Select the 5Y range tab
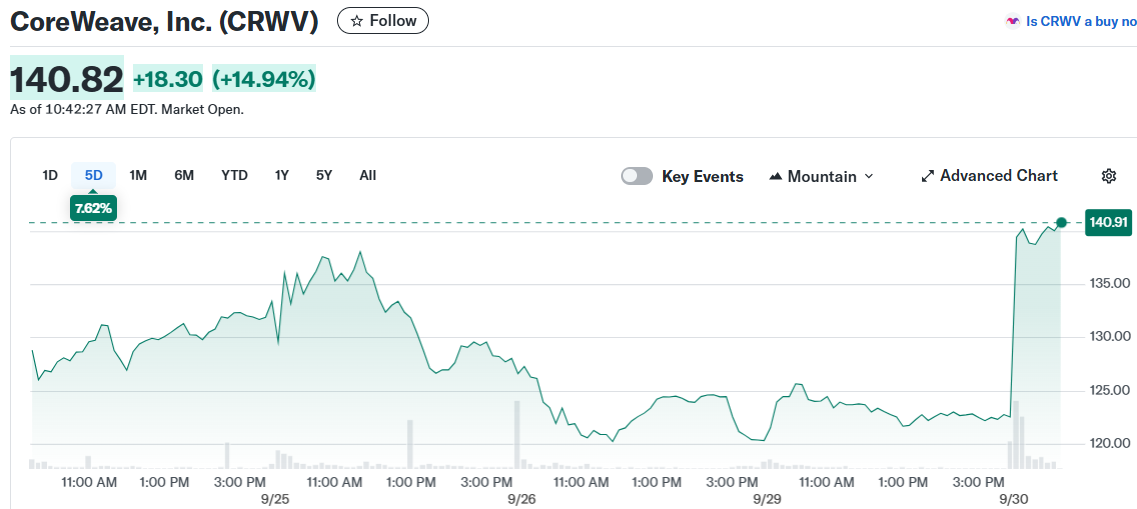This screenshot has height=509, width=1137. (324, 175)
